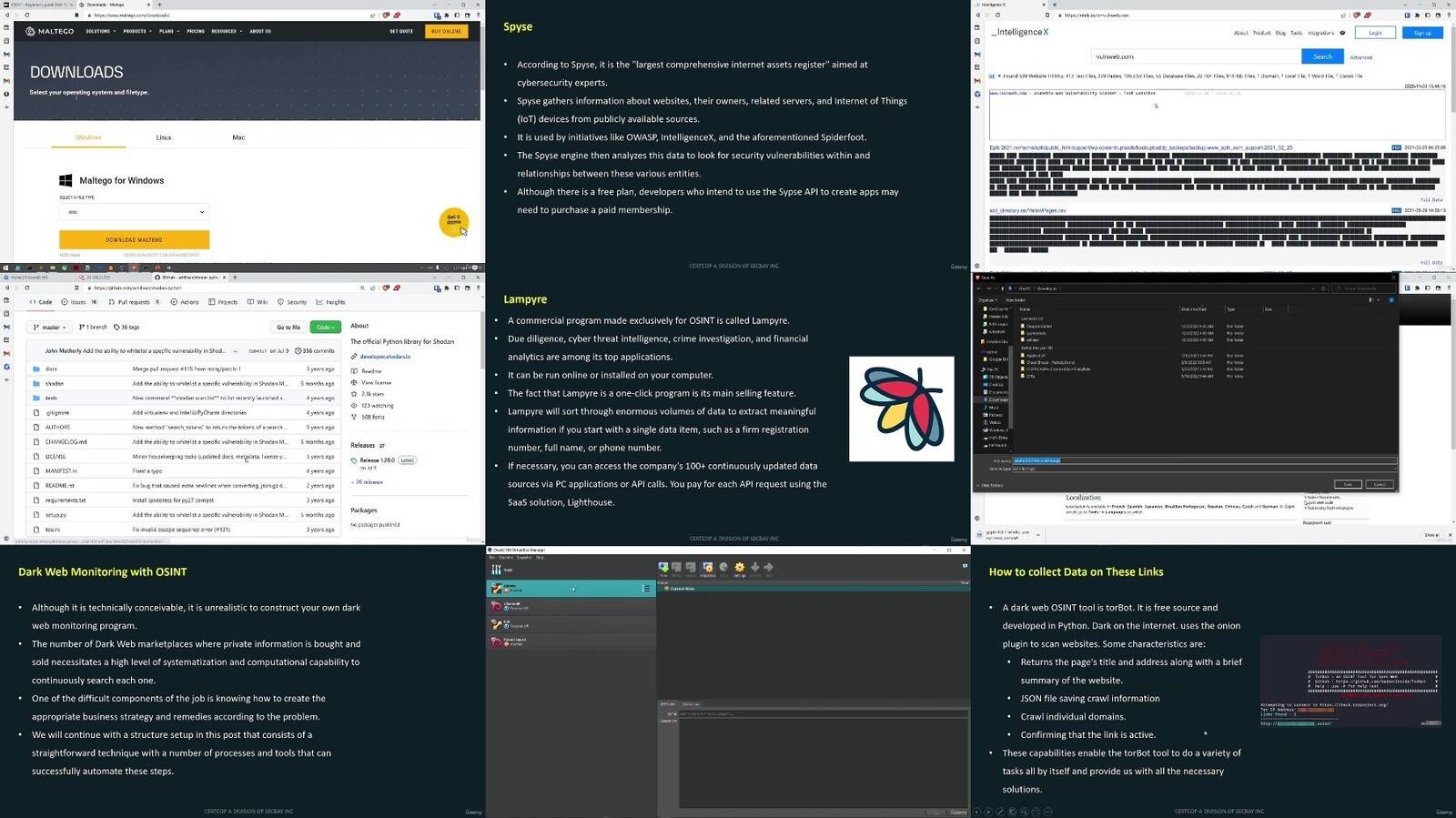
Task: Click the Save button in Save As dialog
Action: 1348,484
